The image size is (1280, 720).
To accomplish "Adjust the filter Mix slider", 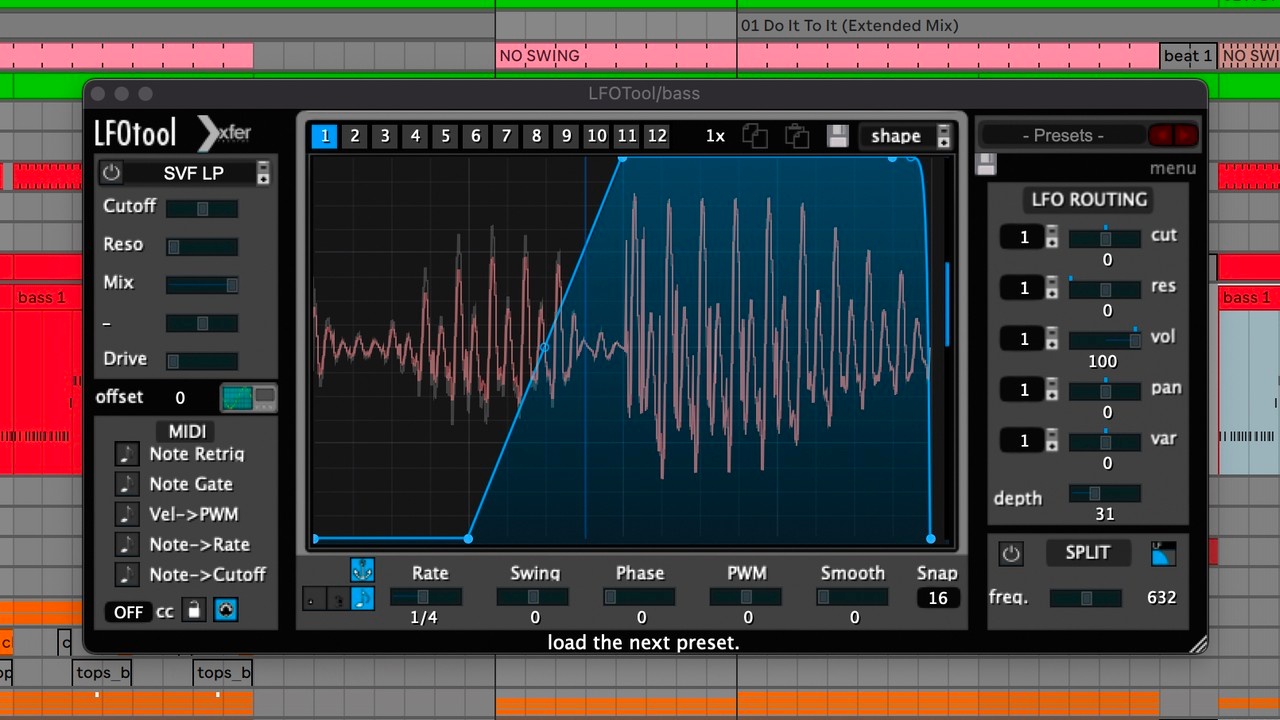I will (202, 285).
